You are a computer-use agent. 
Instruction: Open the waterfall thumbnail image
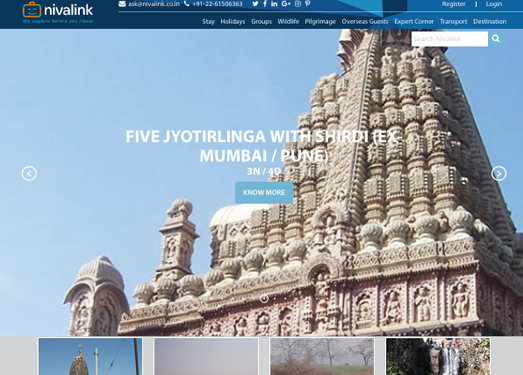click(438, 356)
